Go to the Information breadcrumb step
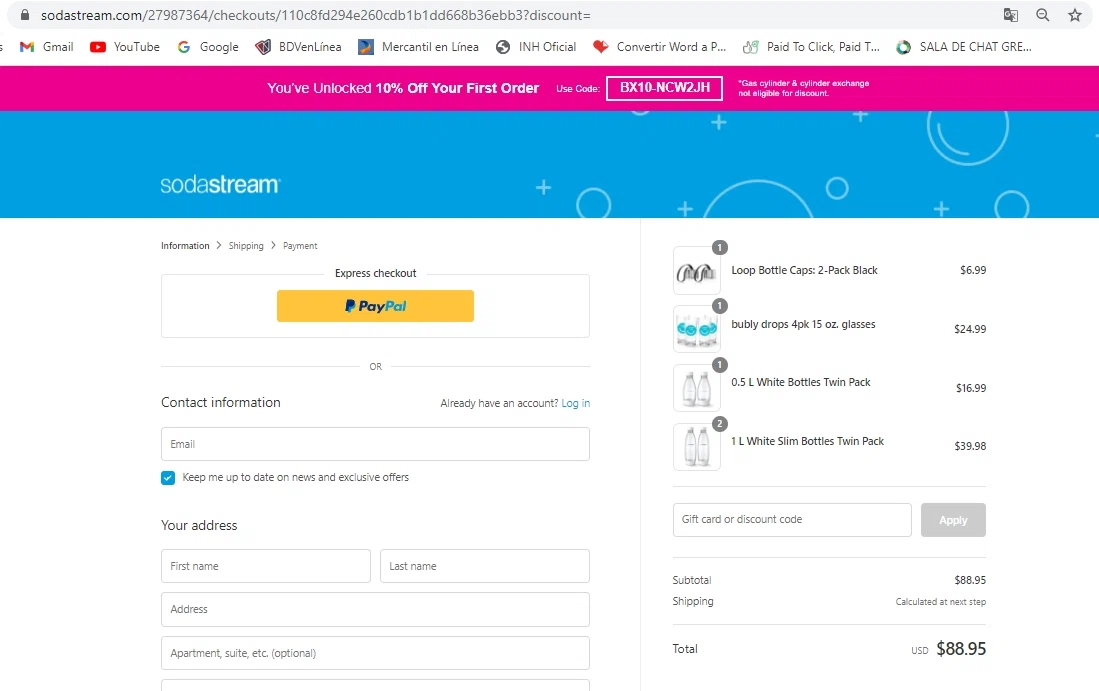The image size is (1099, 691). tap(185, 246)
